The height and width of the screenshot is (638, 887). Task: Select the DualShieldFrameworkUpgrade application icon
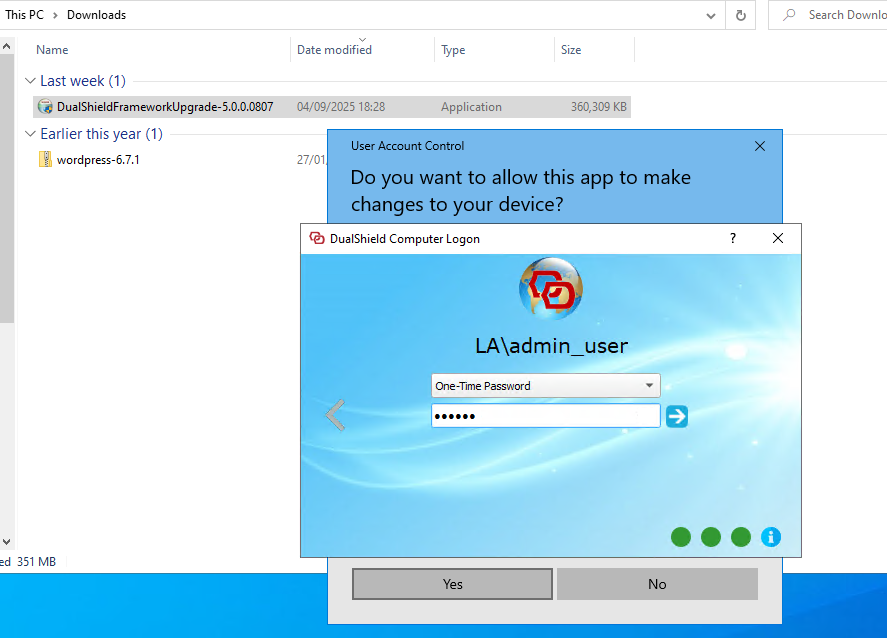(45, 107)
